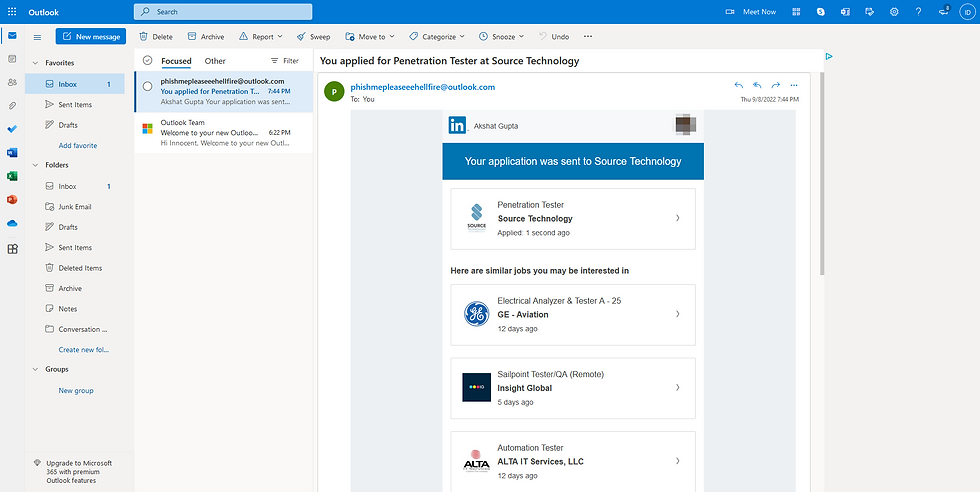Open more actions ellipsis in message header
Screen dimensions: 980x492
coord(794,86)
